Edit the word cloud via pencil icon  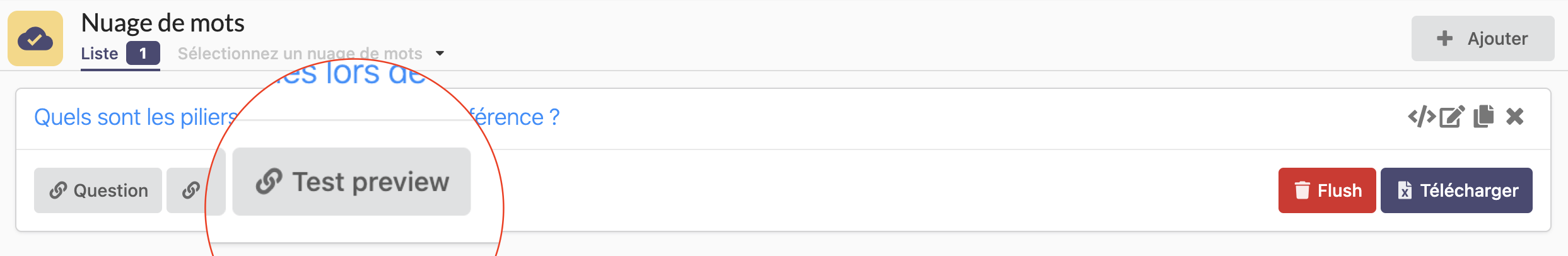(1452, 117)
